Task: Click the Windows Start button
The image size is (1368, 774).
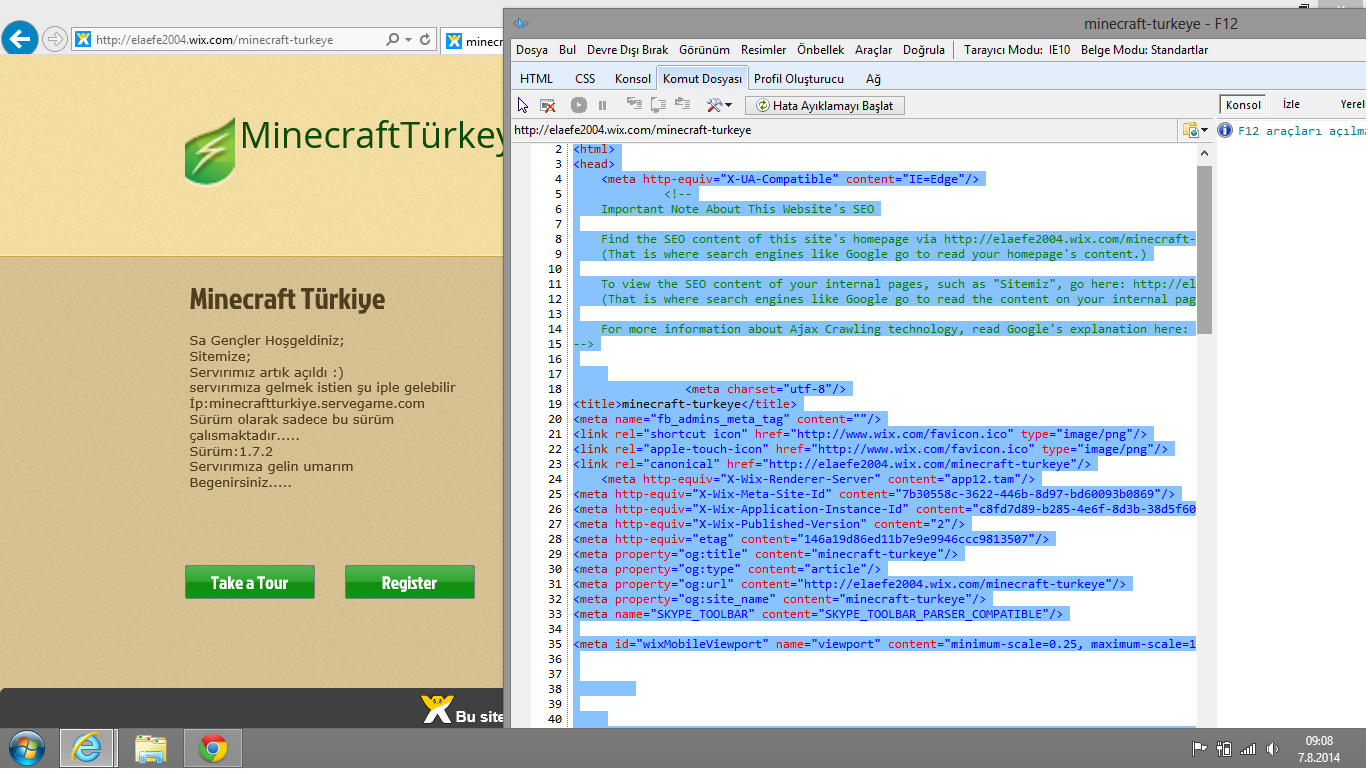Action: pyautogui.click(x=27, y=748)
